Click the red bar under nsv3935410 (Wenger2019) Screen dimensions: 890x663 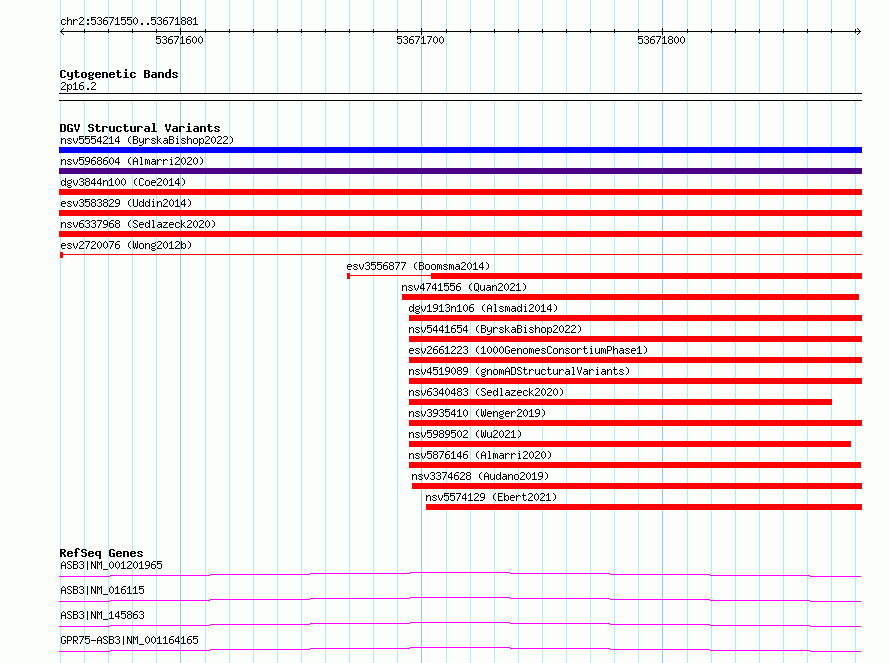pos(635,423)
